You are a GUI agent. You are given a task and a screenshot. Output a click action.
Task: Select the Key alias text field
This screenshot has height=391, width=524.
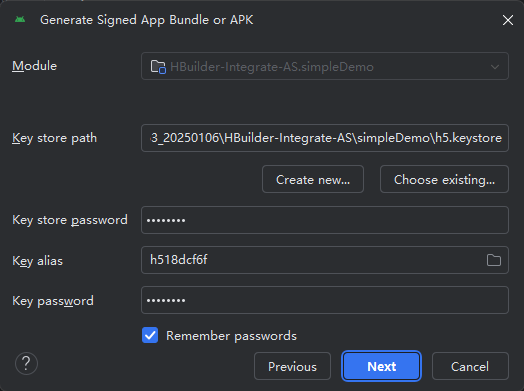click(x=325, y=260)
